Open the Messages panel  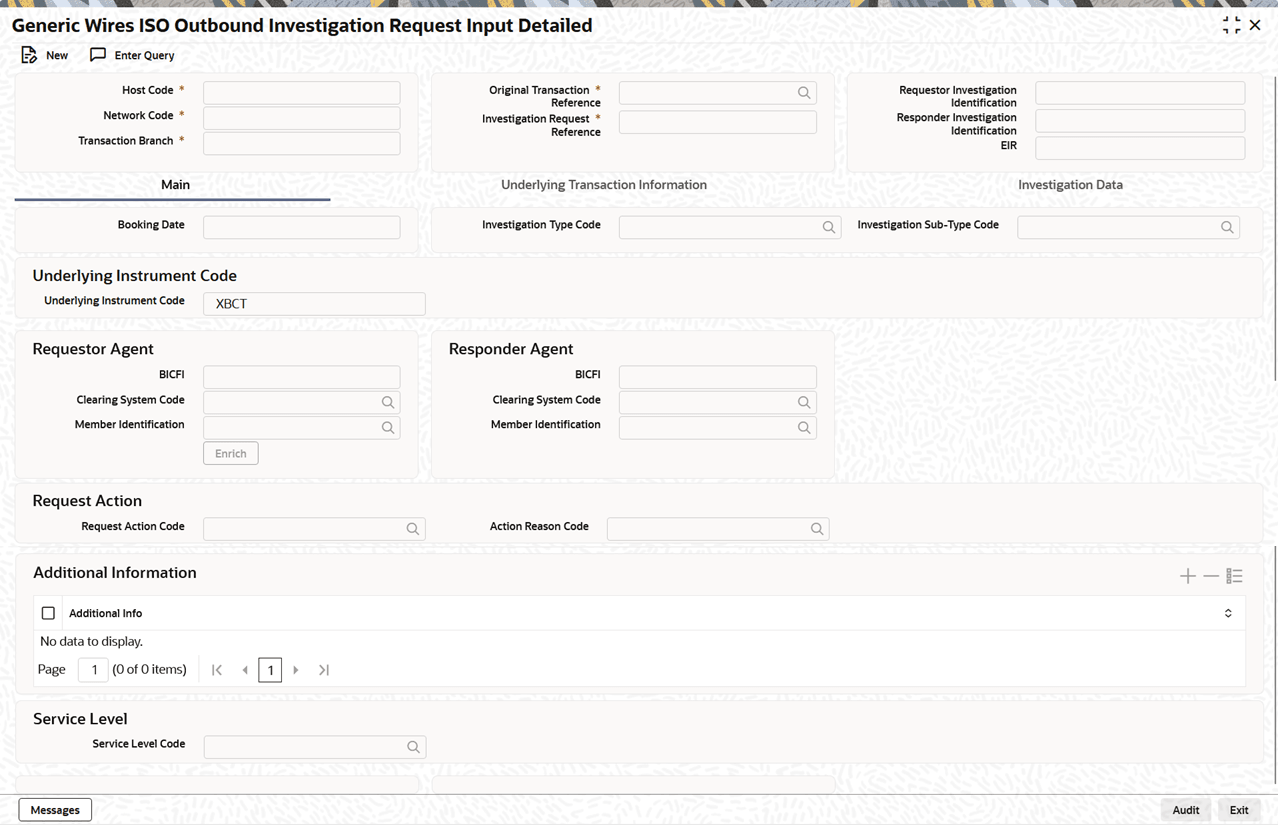pos(55,810)
